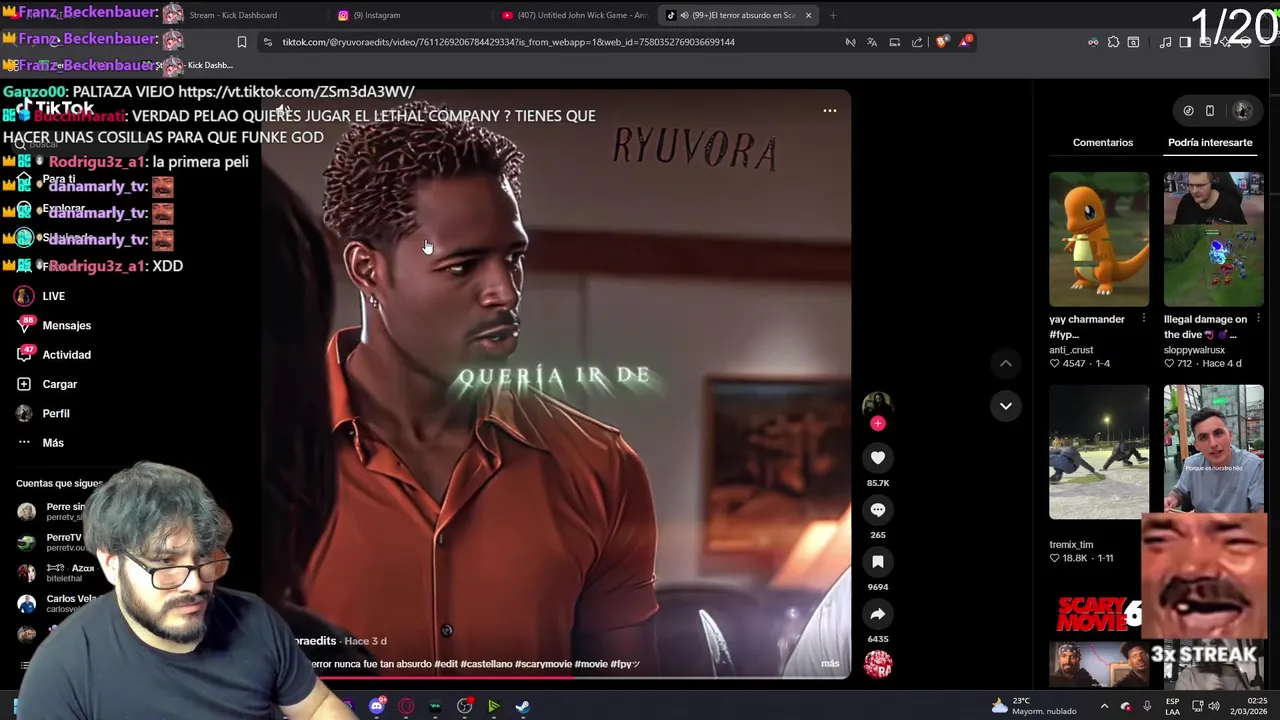This screenshot has height=720, width=1280.
Task: Click the translate icon in the address bar
Action: (x=872, y=42)
